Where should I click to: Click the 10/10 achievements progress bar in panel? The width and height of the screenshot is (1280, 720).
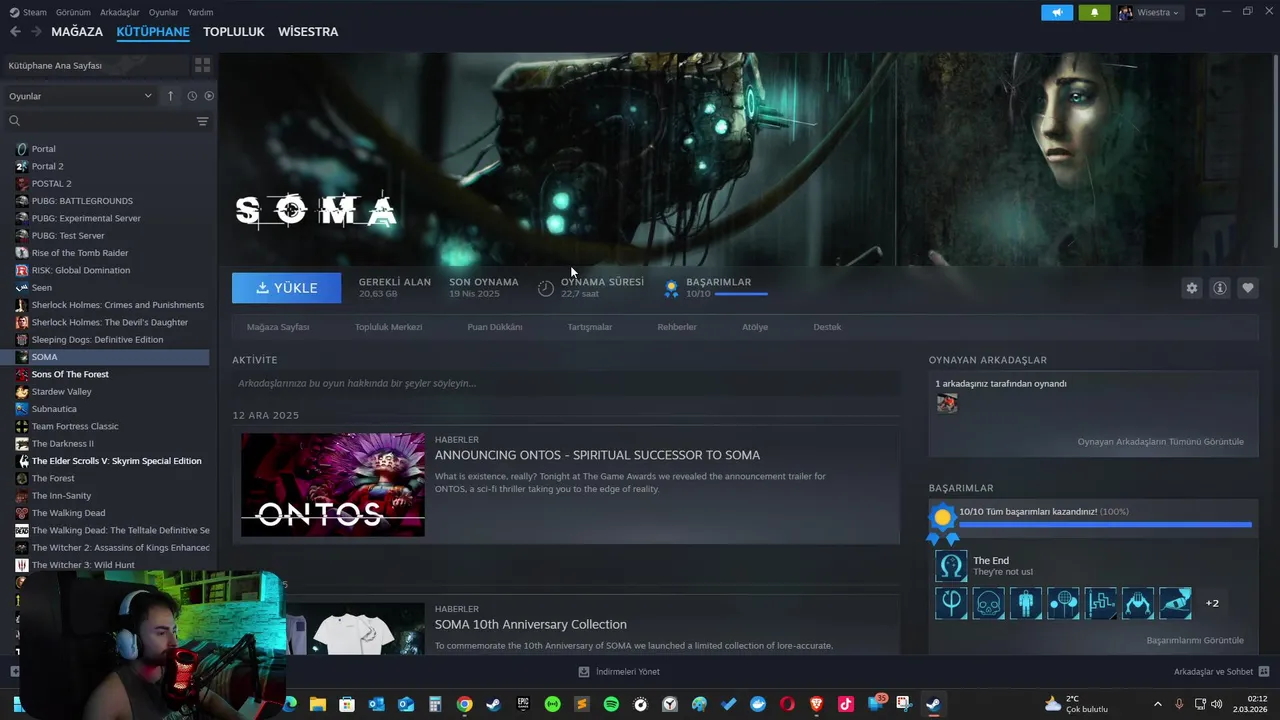click(x=1105, y=524)
